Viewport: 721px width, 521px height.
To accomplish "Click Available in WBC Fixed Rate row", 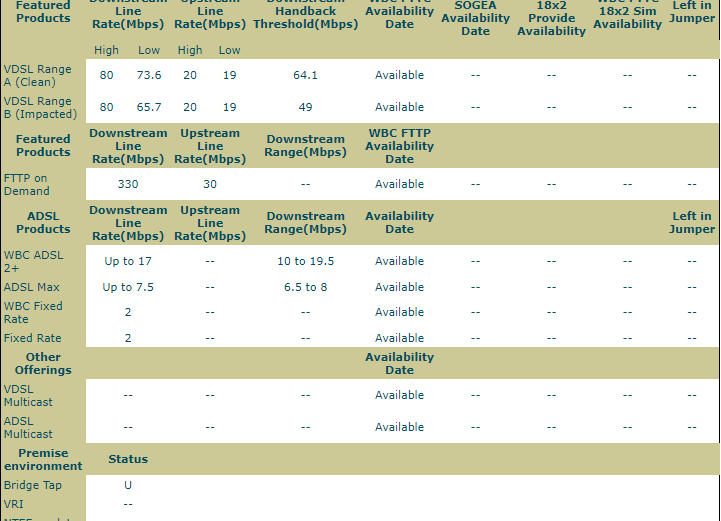I will [399, 312].
